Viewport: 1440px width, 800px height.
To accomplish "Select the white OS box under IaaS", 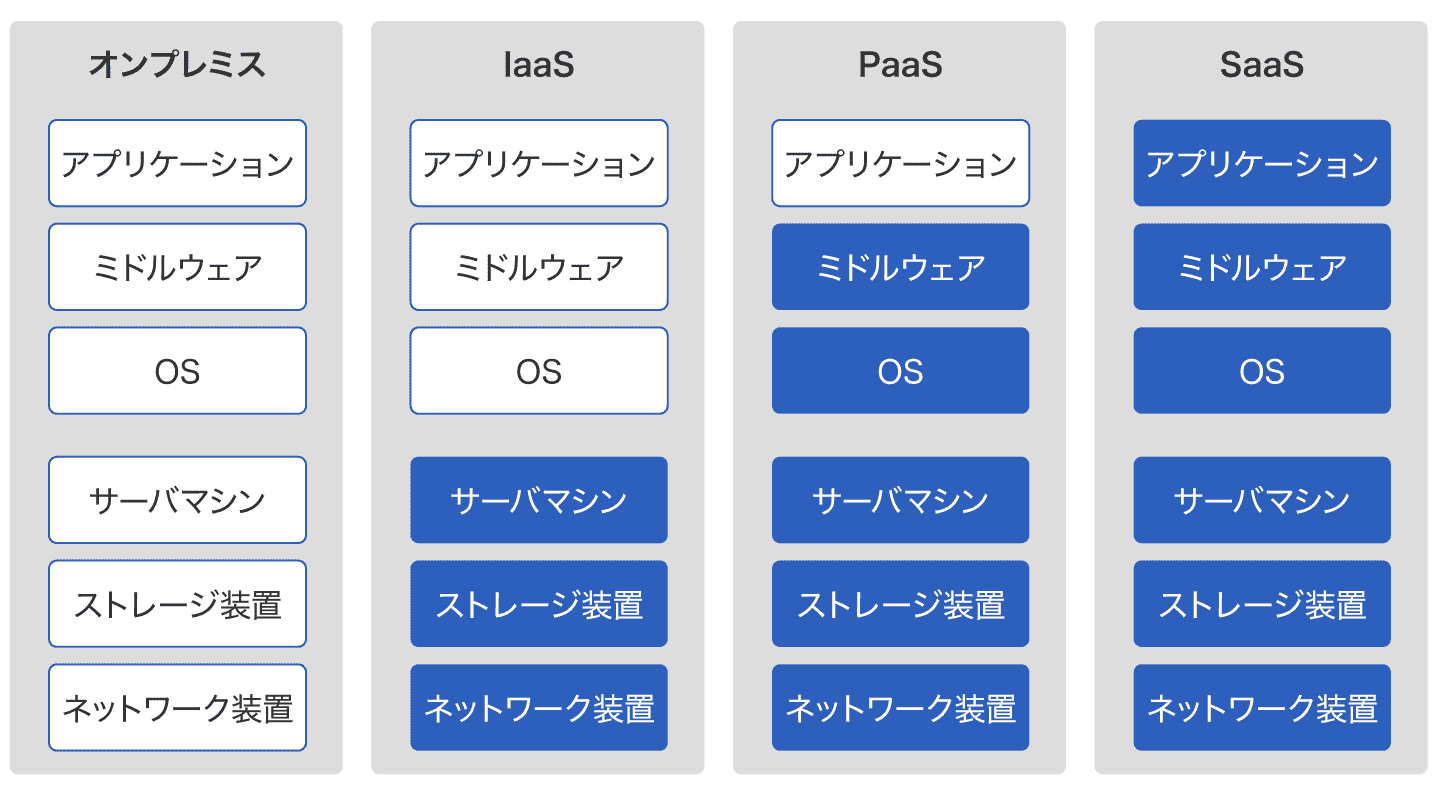I will tap(538, 371).
